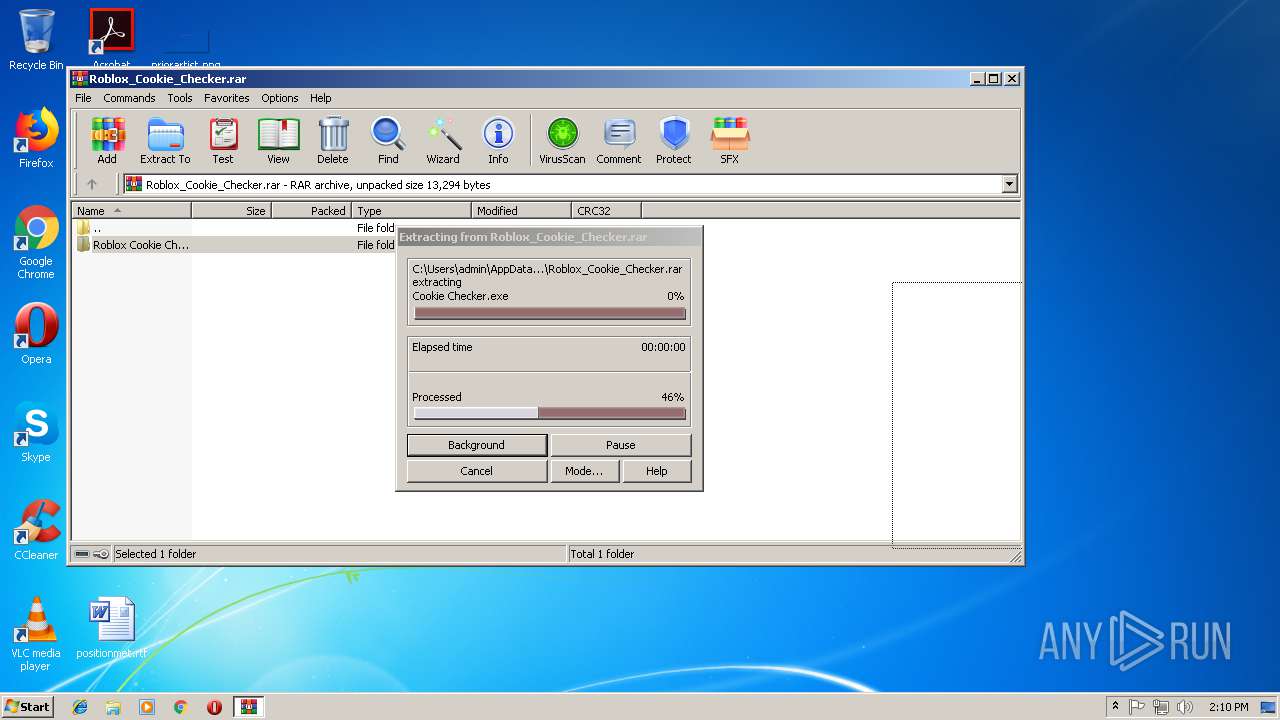Open the Commands menu
Viewport: 1280px width, 720px height.
click(x=129, y=98)
